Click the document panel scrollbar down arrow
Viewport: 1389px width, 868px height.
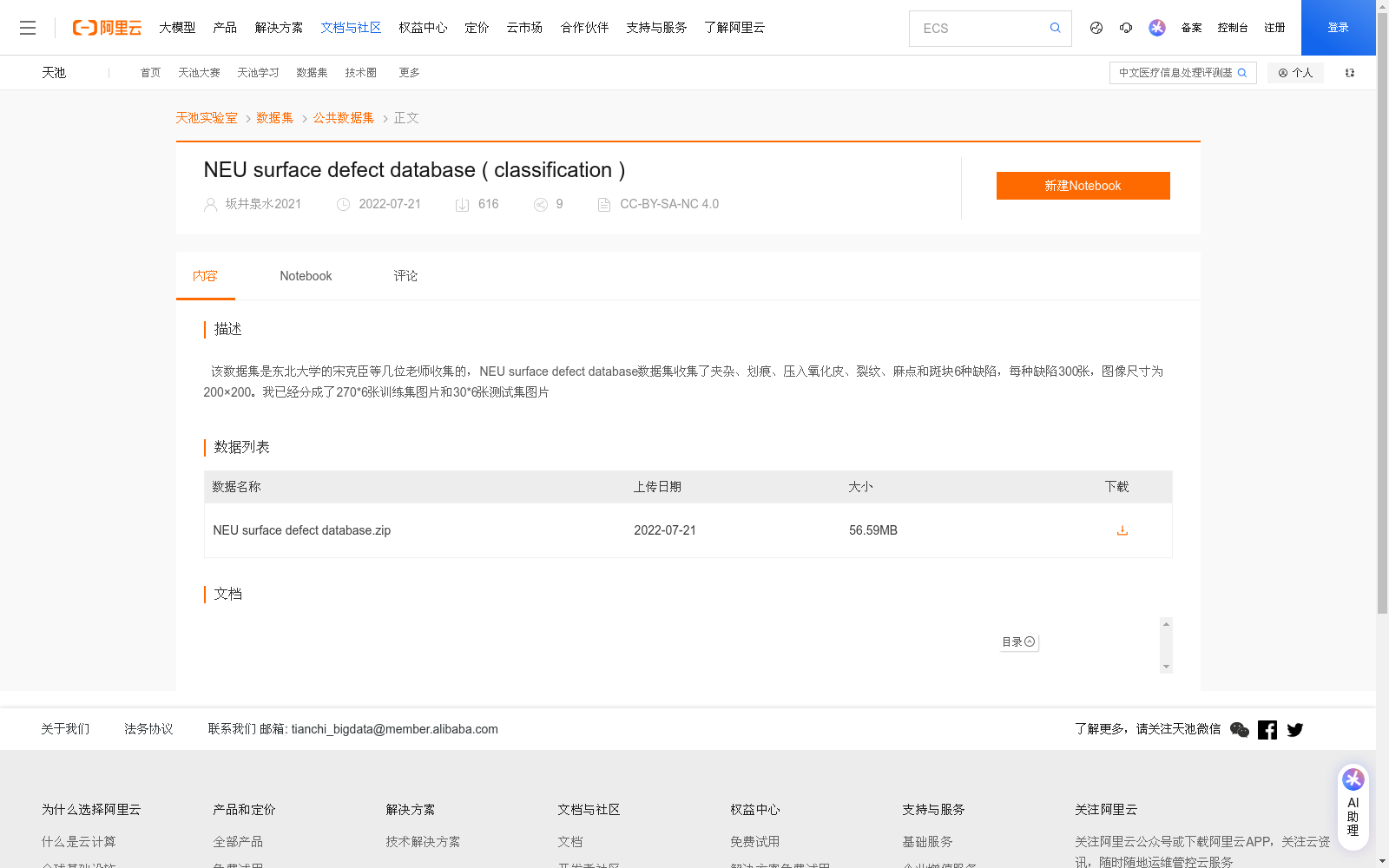pyautogui.click(x=1166, y=667)
